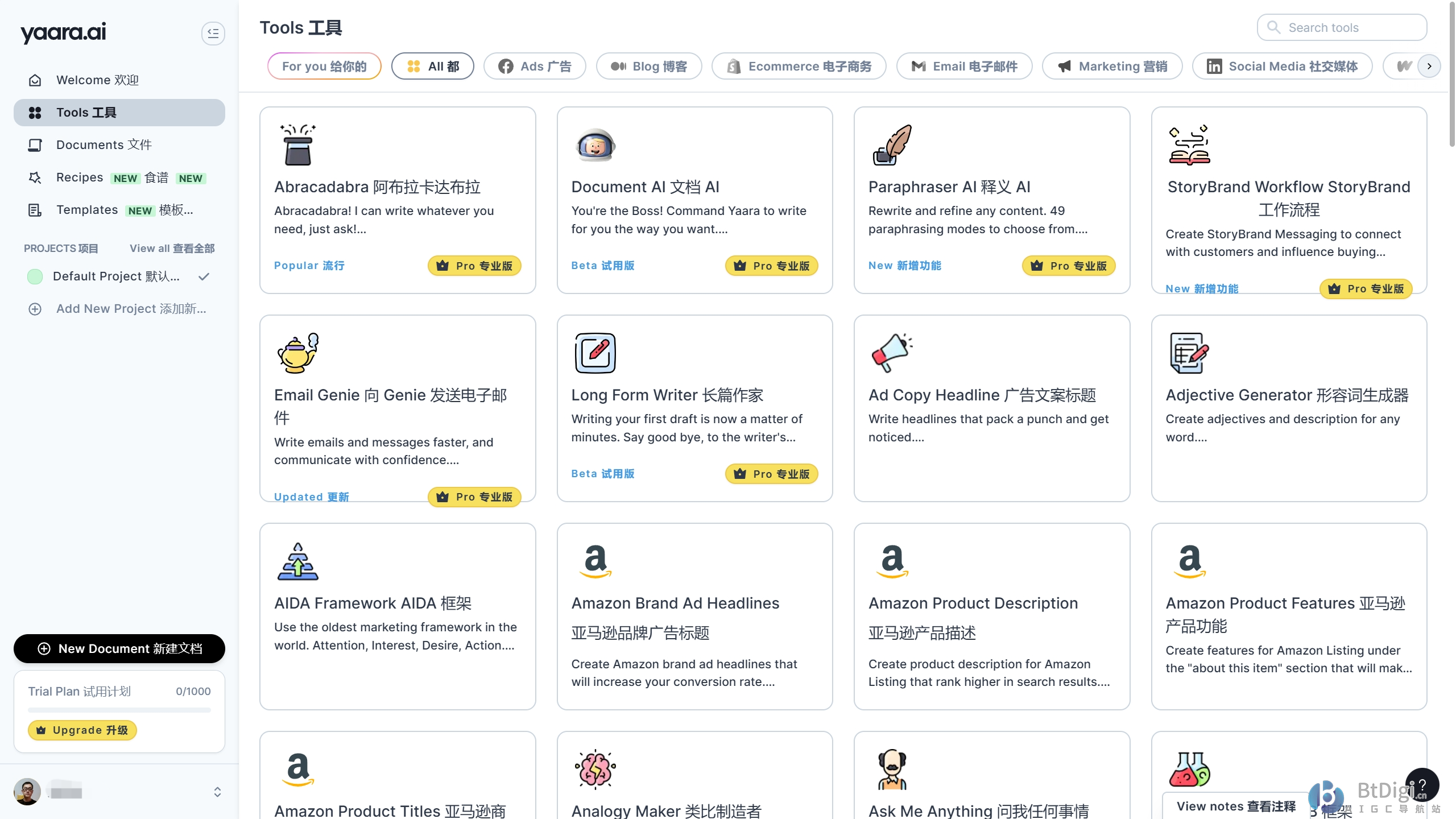The height and width of the screenshot is (819, 1456).
Task: Open Abracadabra magic hat tool icon
Action: 298,144
